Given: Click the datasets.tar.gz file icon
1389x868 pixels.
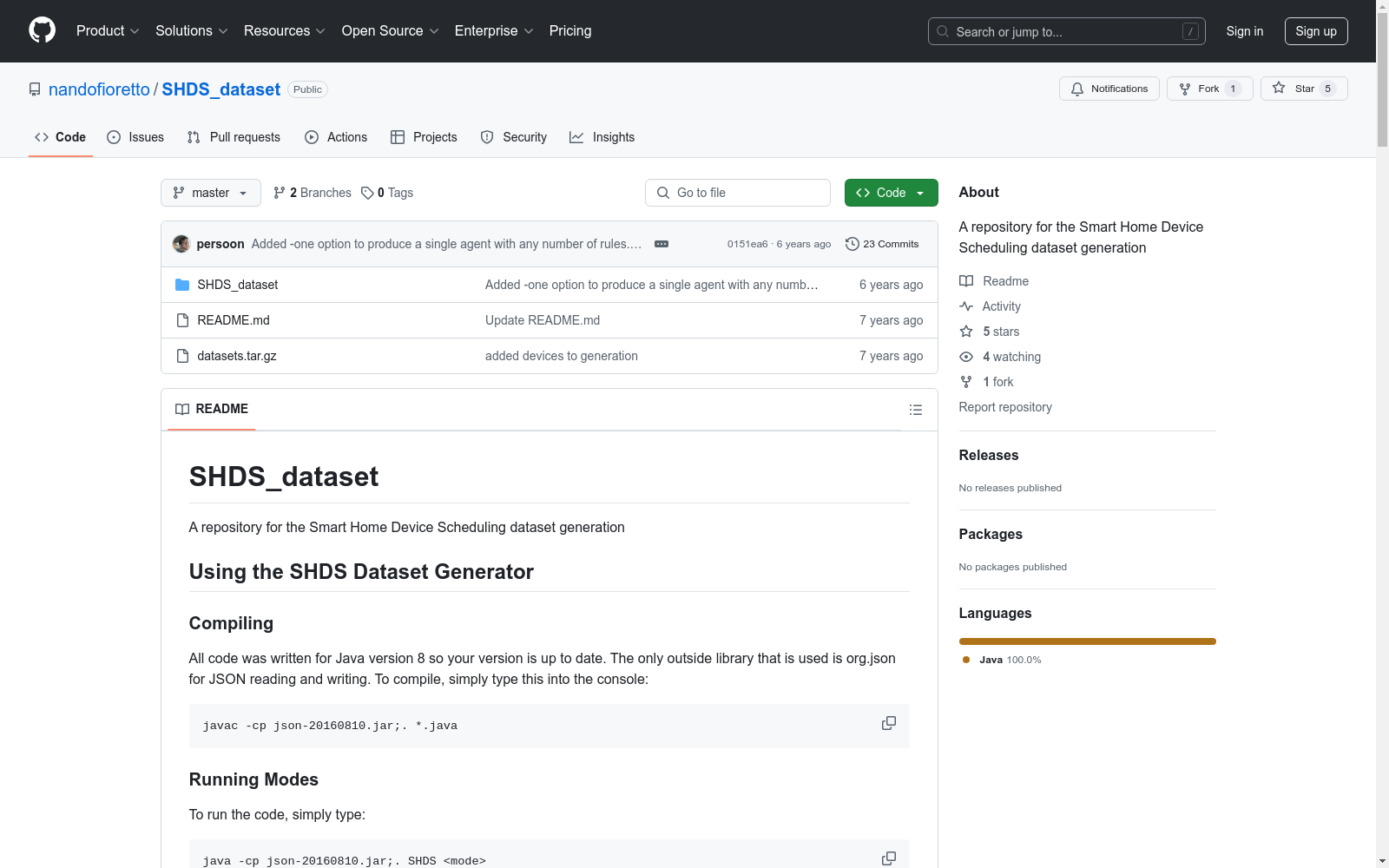Looking at the screenshot, I should pos(182,356).
